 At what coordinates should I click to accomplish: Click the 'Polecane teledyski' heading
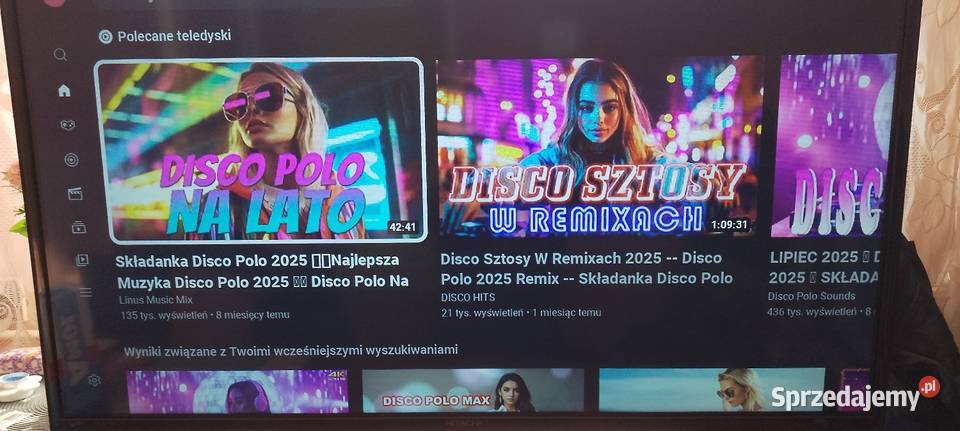[x=174, y=36]
